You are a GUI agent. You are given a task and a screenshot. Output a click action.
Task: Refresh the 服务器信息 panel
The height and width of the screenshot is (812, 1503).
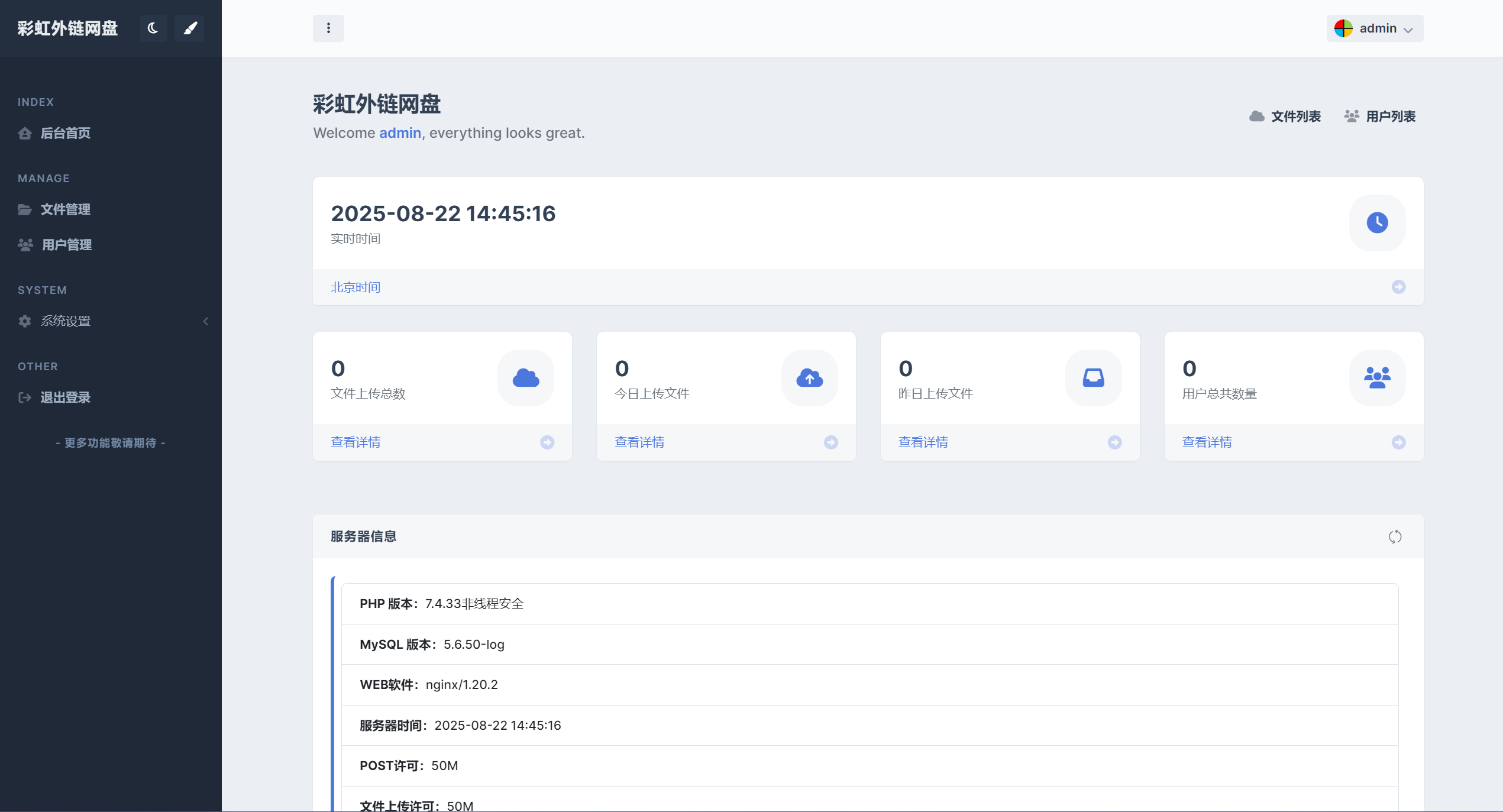(1395, 537)
